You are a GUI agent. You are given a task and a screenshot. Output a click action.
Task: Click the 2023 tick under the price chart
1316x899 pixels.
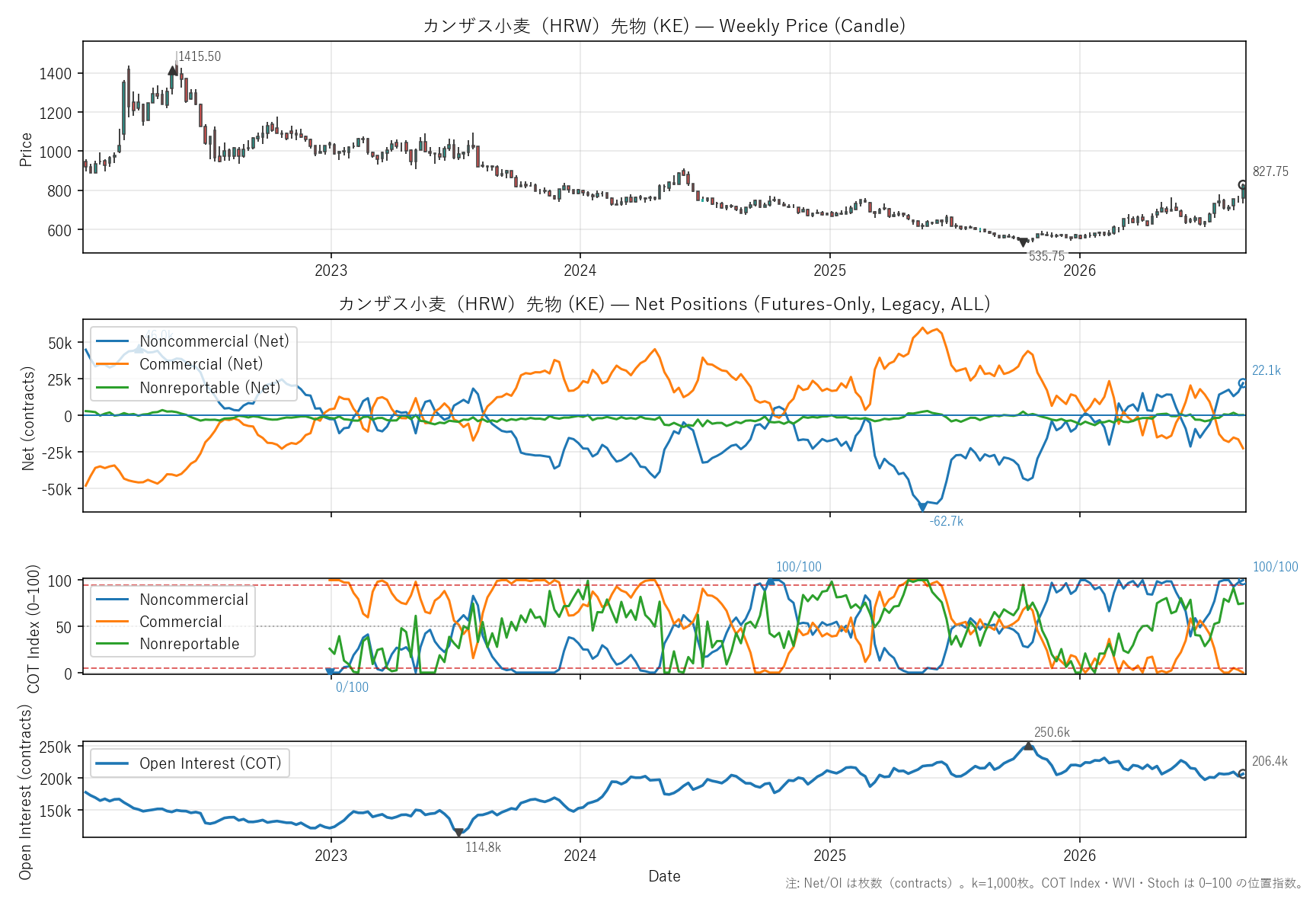click(331, 270)
